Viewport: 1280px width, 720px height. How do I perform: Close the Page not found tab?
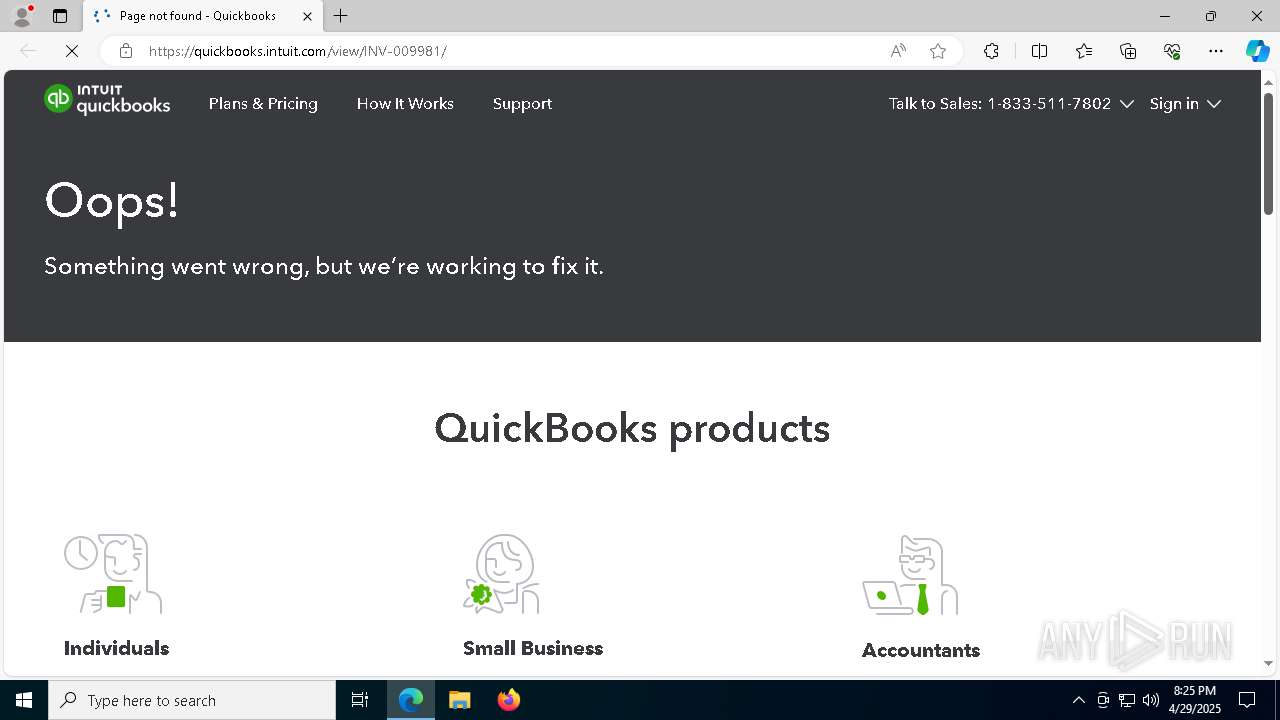tap(307, 16)
